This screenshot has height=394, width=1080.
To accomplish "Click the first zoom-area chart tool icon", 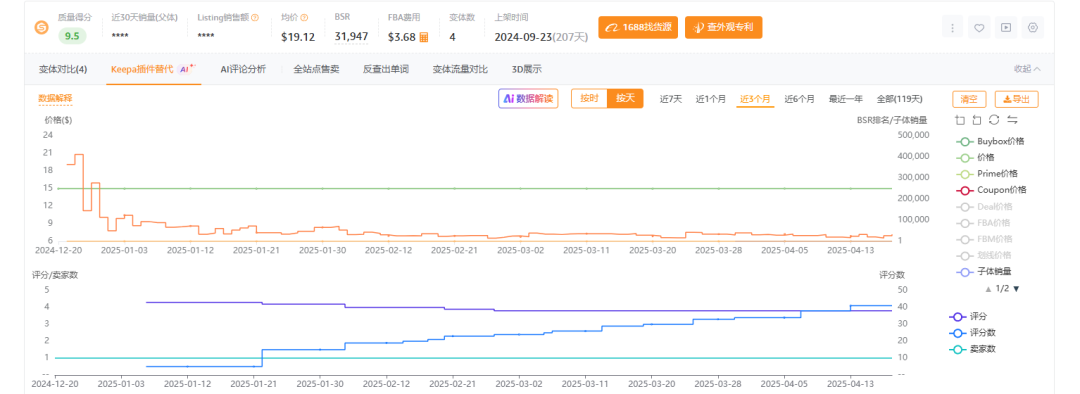I will click(x=959, y=120).
